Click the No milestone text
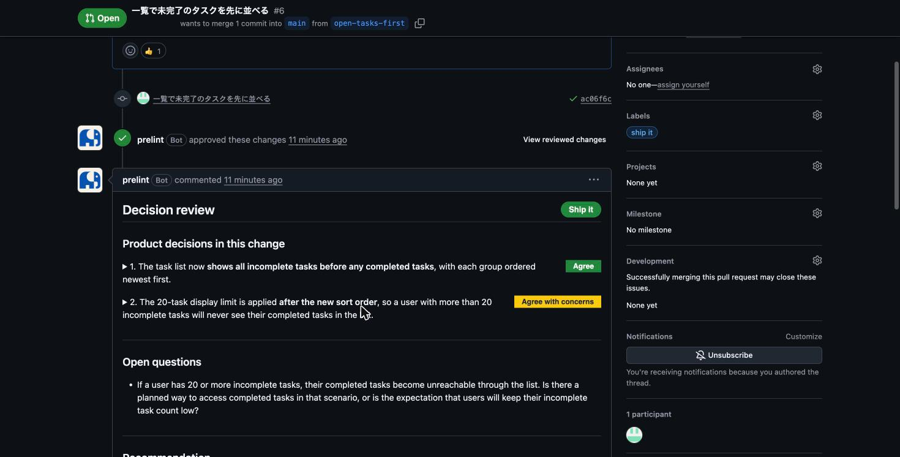Image resolution: width=900 pixels, height=457 pixels. click(x=649, y=230)
